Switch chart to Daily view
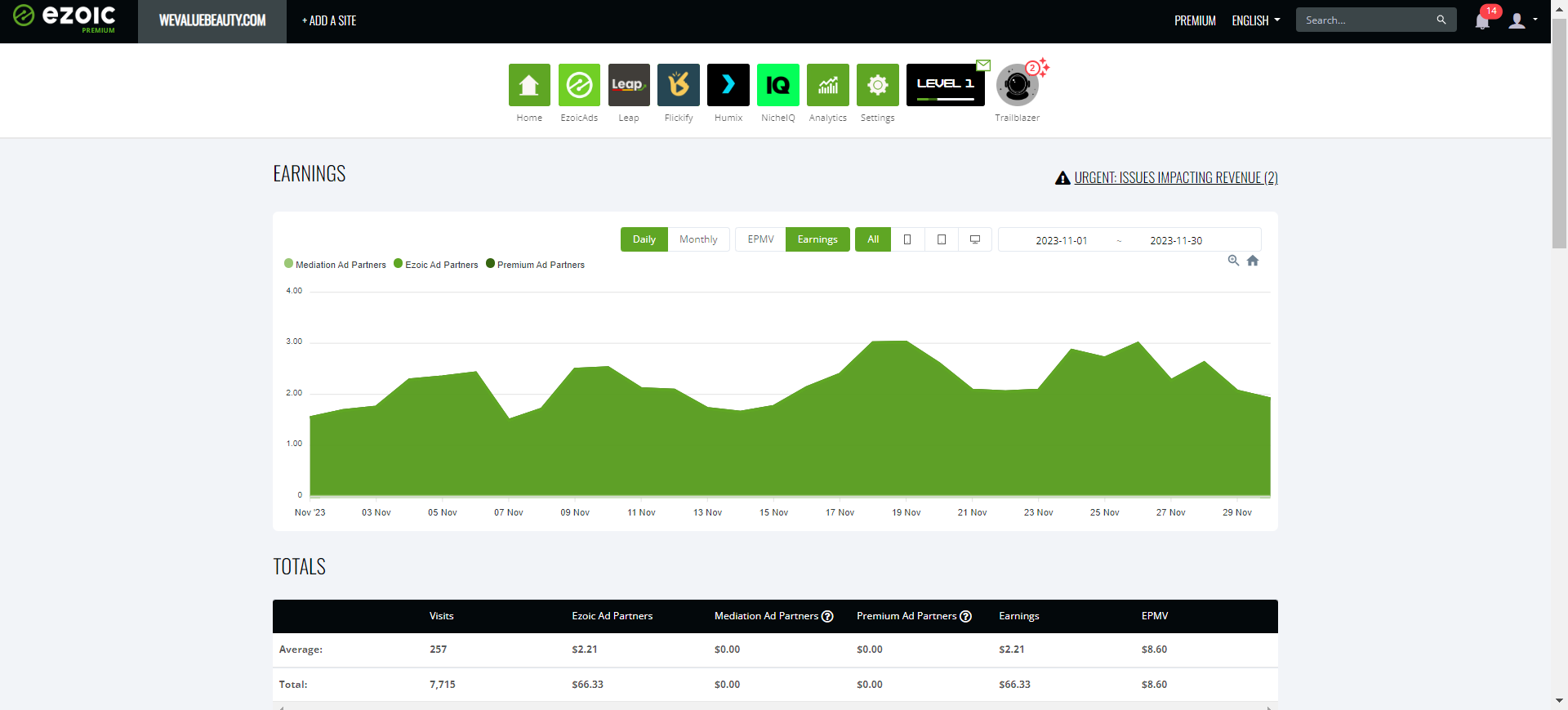 [x=644, y=239]
